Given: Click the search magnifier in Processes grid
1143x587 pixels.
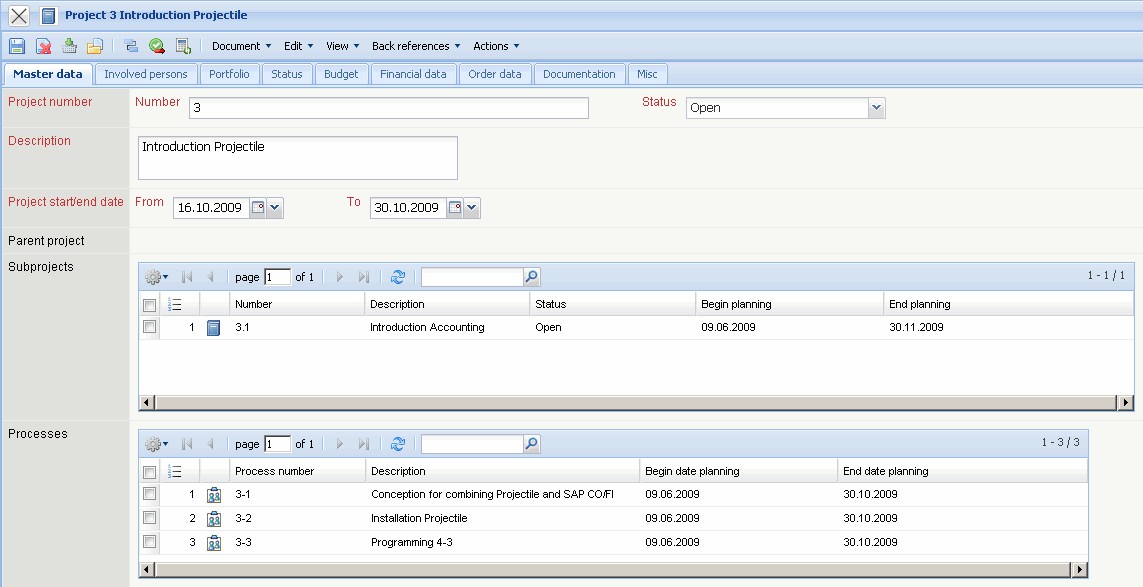Looking at the screenshot, I should pyautogui.click(x=532, y=444).
